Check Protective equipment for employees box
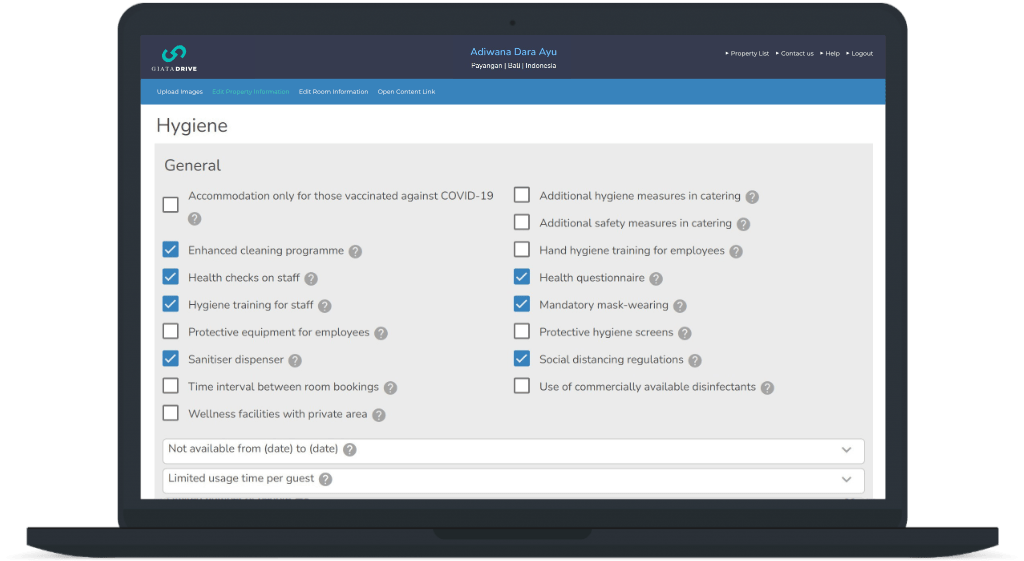This screenshot has width=1024, height=561. [x=171, y=332]
